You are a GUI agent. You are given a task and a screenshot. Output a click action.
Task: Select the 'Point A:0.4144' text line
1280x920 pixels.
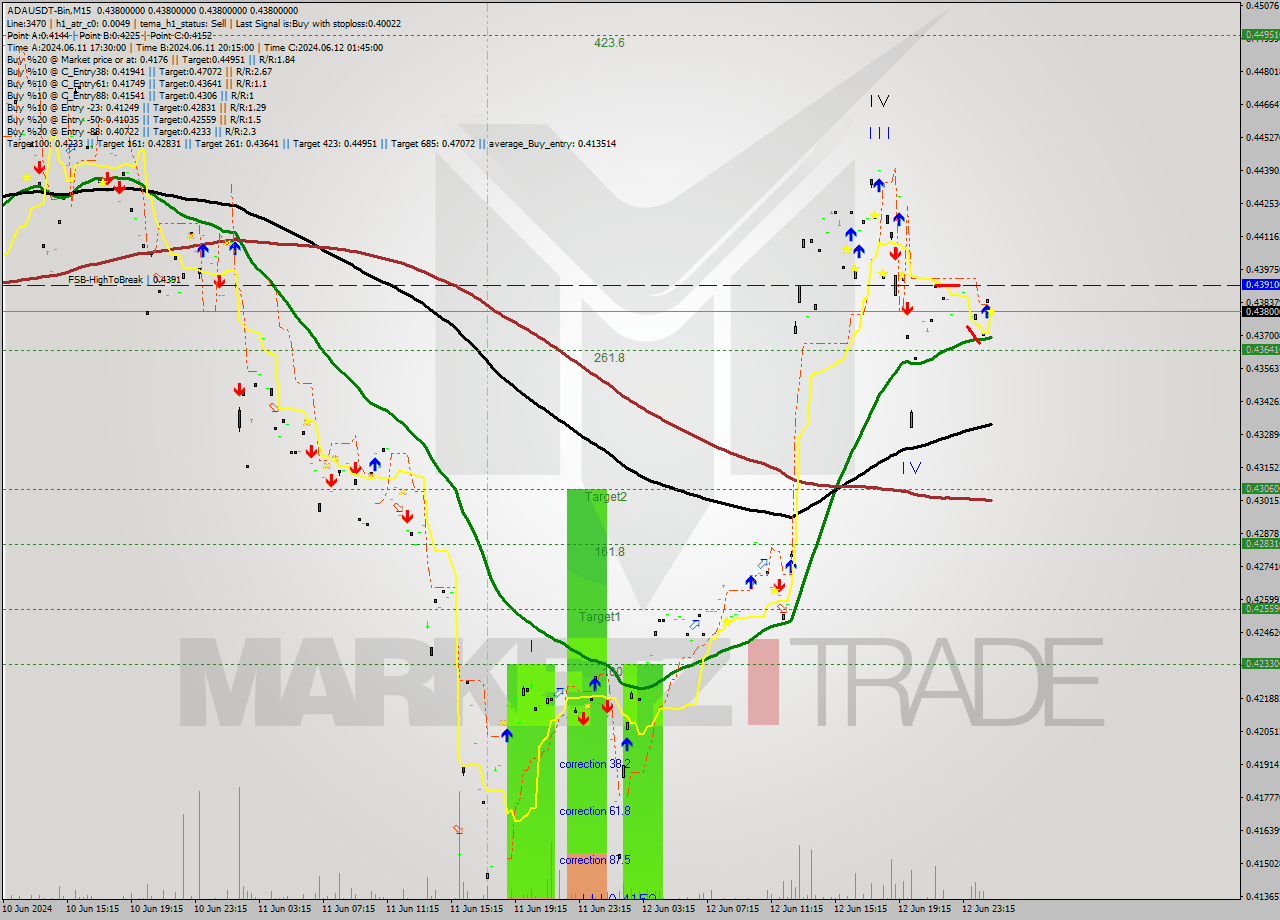[x=38, y=35]
